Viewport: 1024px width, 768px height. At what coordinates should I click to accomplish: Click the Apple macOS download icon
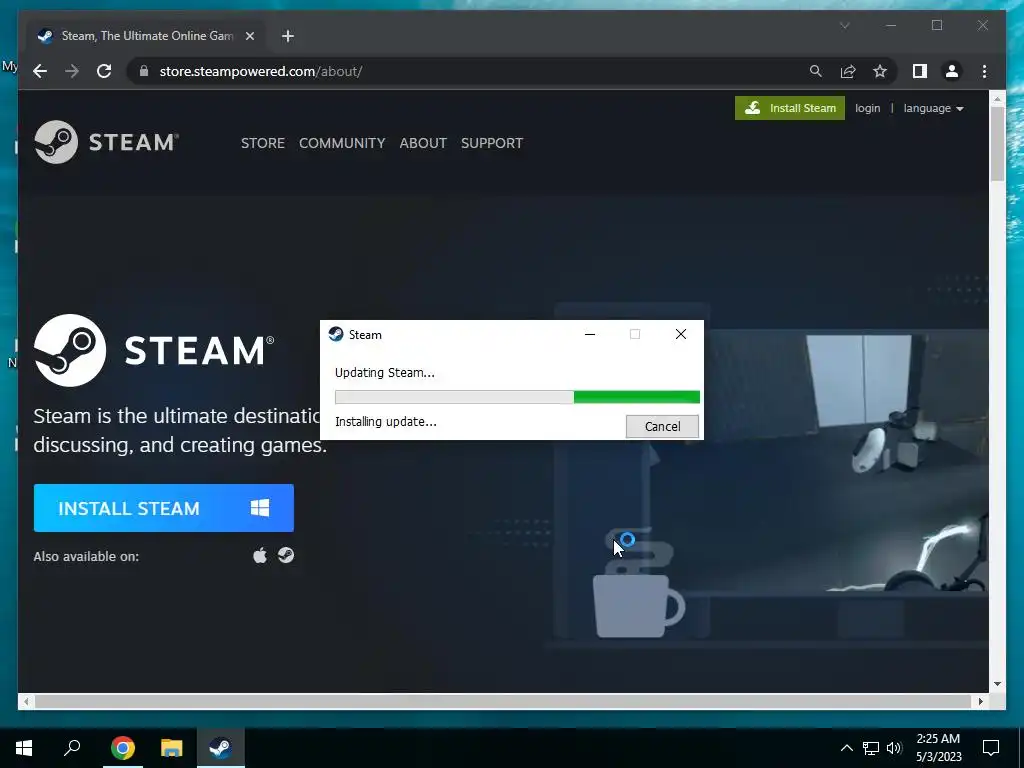tap(260, 556)
